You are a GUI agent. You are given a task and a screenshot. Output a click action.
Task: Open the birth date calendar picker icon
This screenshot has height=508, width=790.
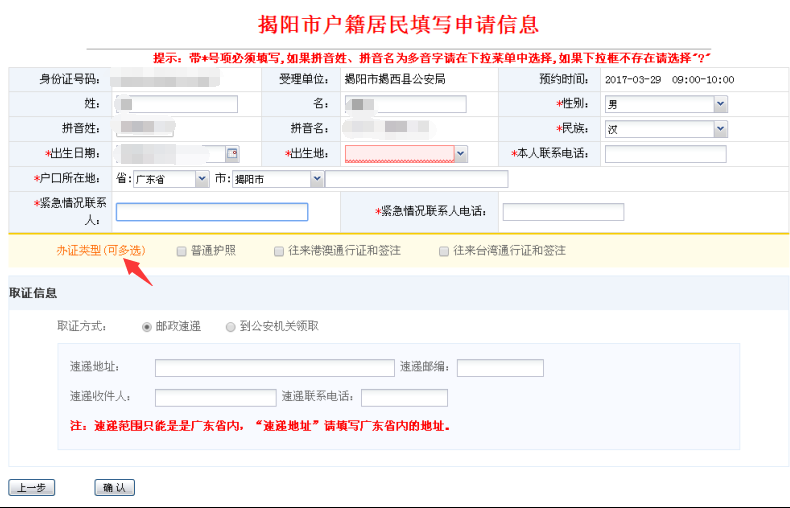tap(233, 154)
